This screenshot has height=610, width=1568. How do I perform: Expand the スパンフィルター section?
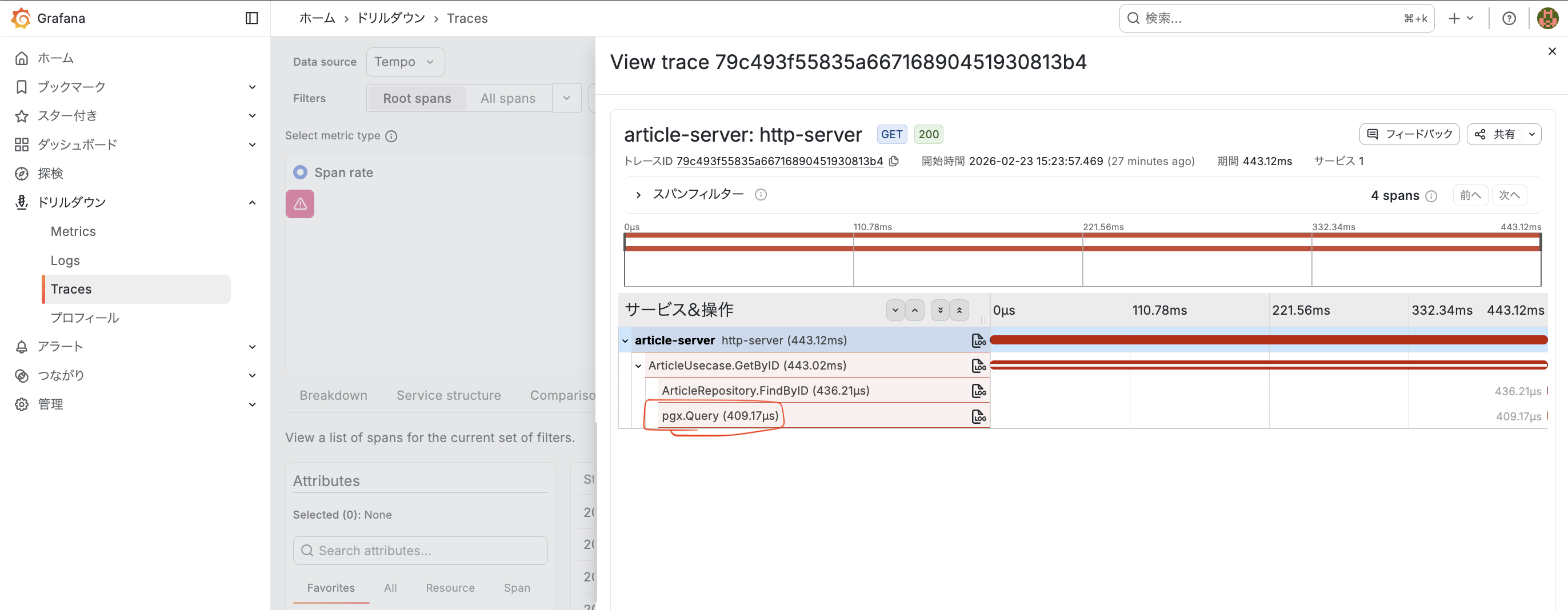pyautogui.click(x=638, y=195)
